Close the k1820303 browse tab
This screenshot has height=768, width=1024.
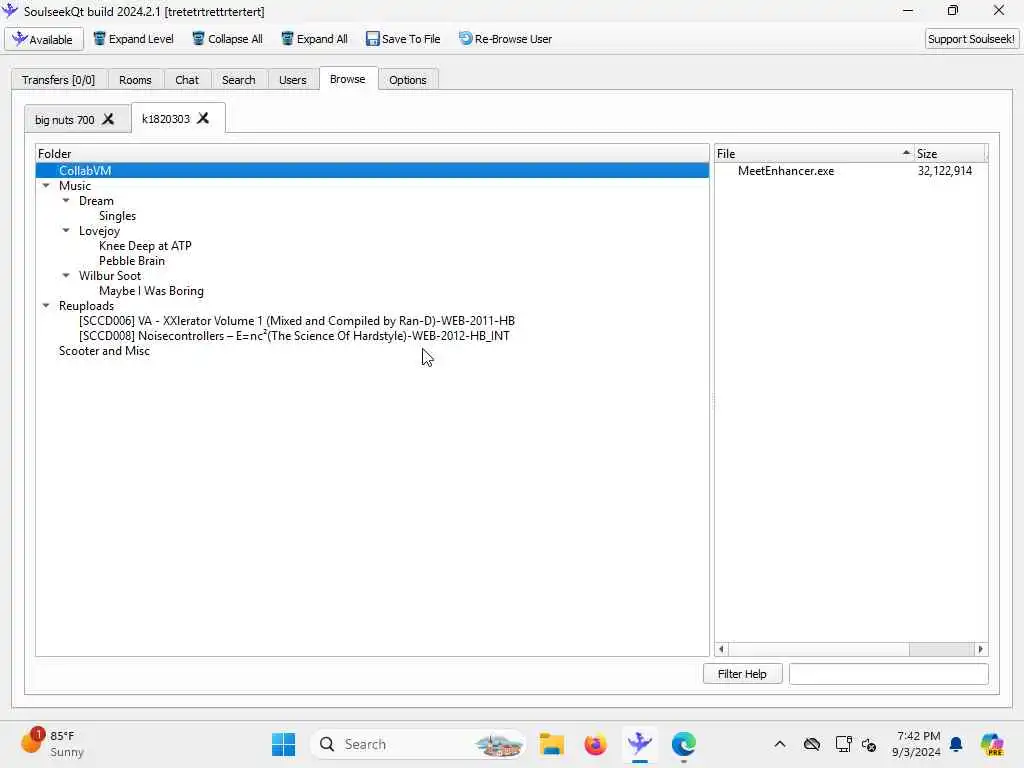[x=203, y=118]
